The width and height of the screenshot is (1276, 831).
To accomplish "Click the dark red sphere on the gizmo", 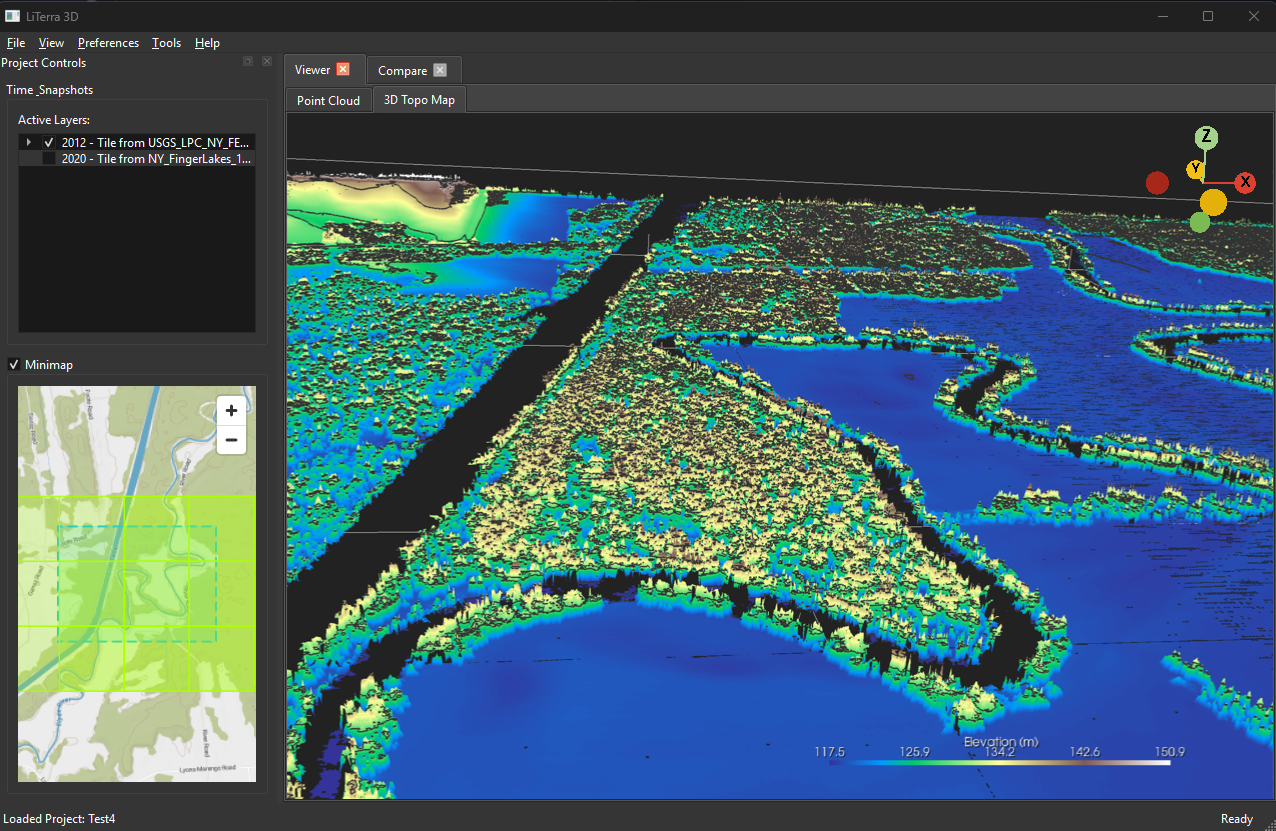I will [x=1157, y=182].
